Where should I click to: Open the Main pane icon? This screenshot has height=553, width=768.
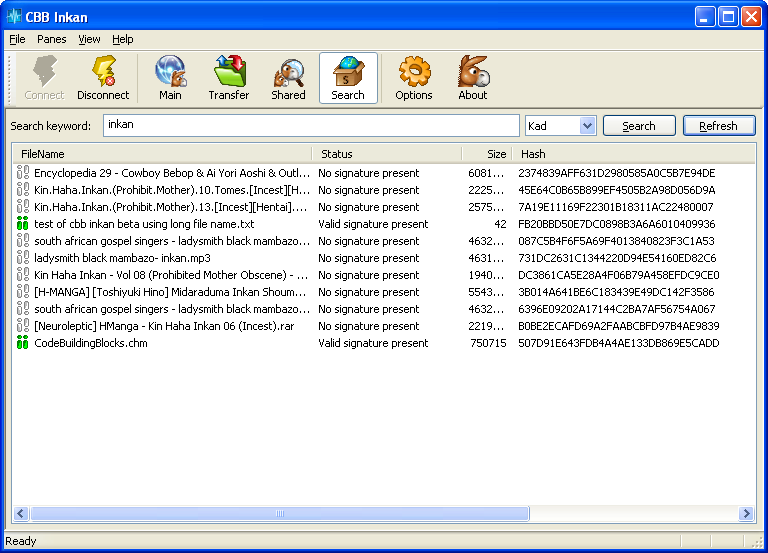[170, 71]
